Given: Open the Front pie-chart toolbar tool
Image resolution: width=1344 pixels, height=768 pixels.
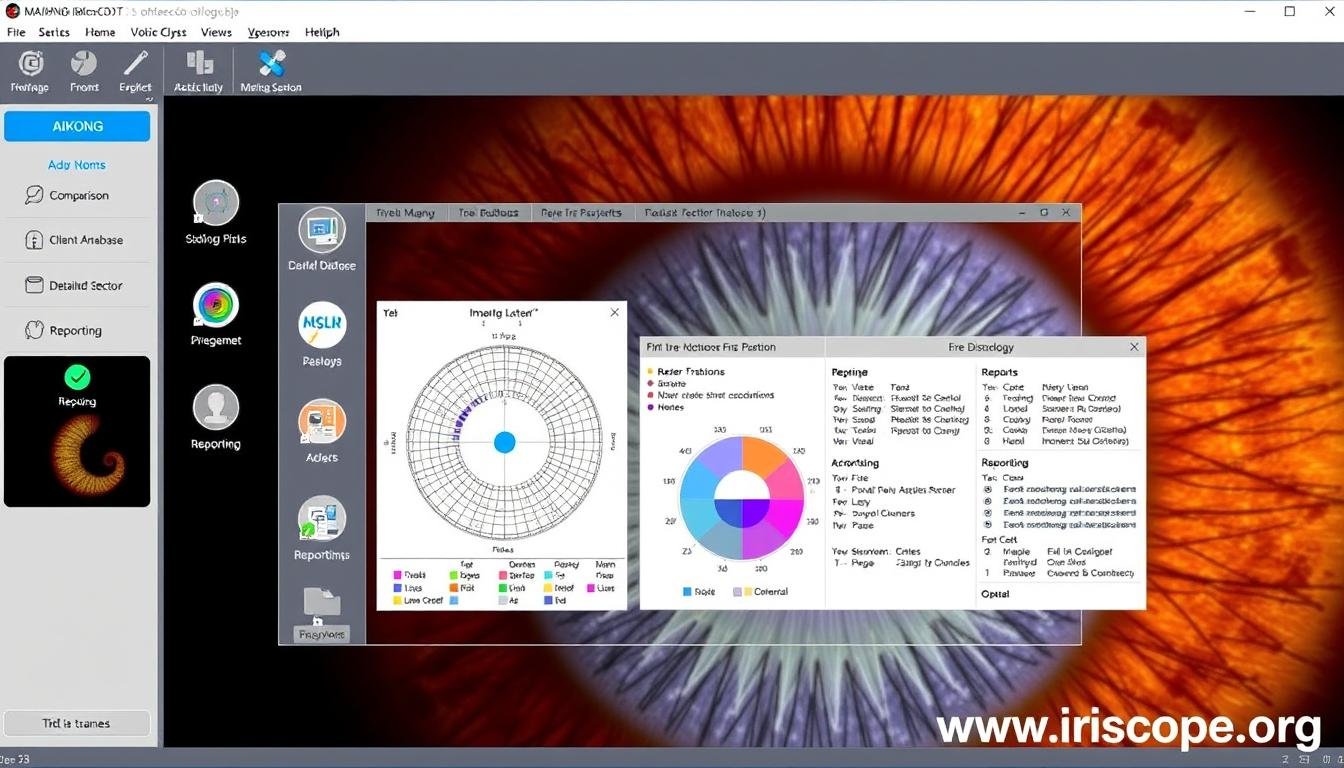Looking at the screenshot, I should (x=84, y=70).
